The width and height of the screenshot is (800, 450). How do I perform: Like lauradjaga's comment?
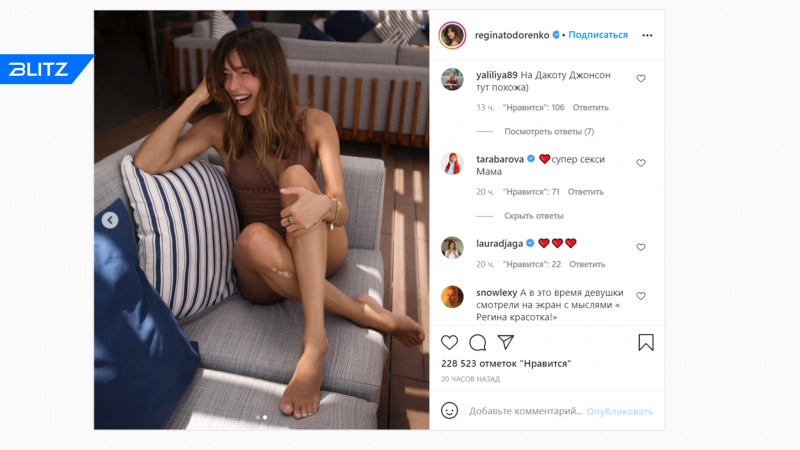coord(641,247)
